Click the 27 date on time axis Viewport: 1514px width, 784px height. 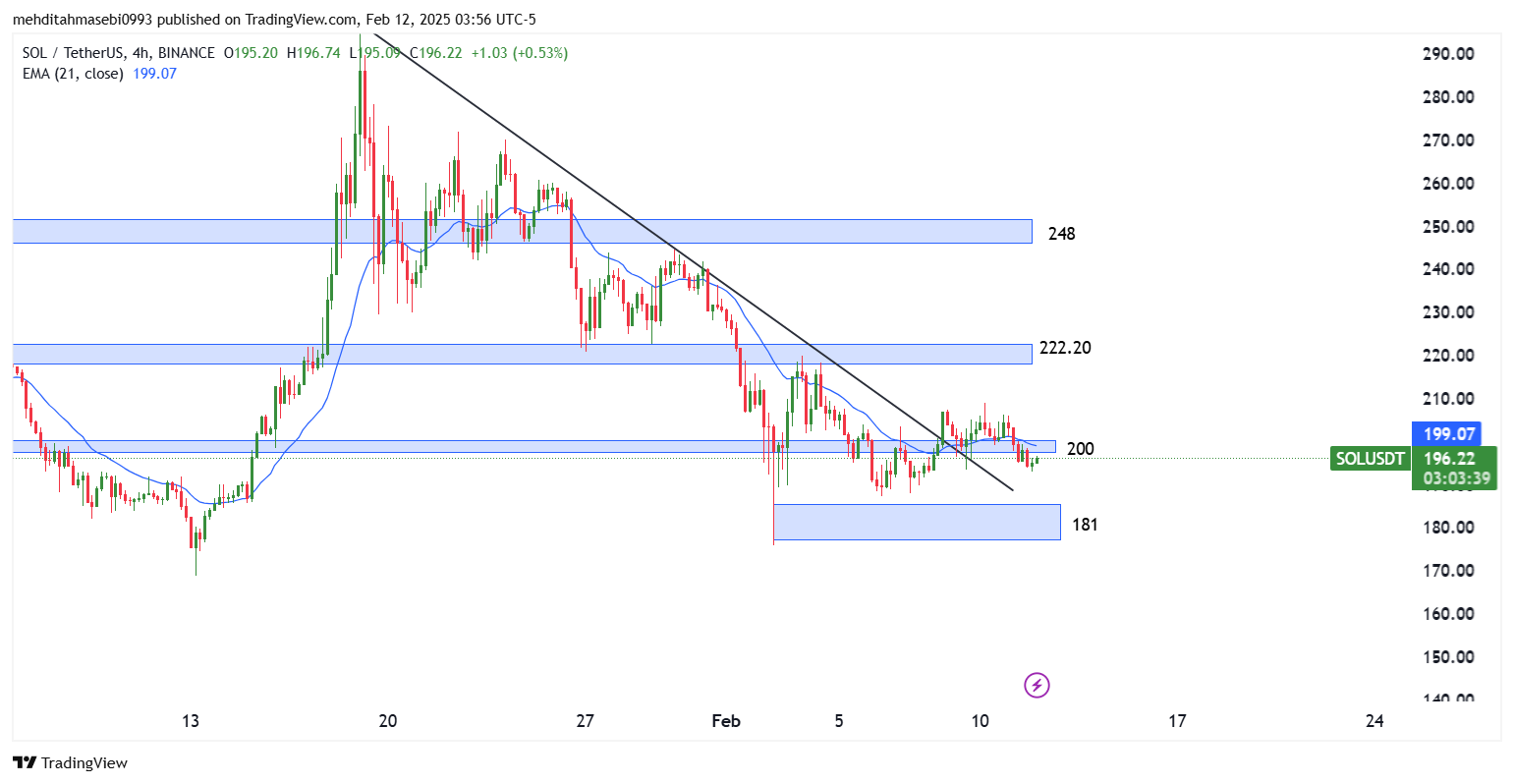point(586,721)
